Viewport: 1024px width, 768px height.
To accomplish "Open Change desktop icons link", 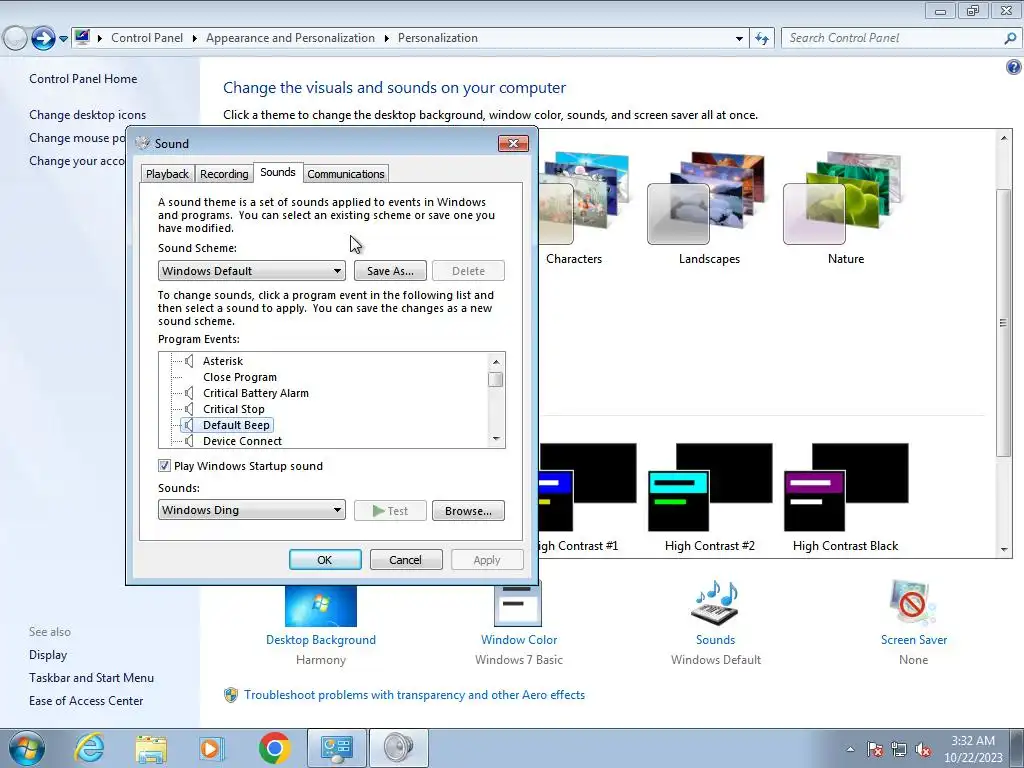I will coord(88,115).
